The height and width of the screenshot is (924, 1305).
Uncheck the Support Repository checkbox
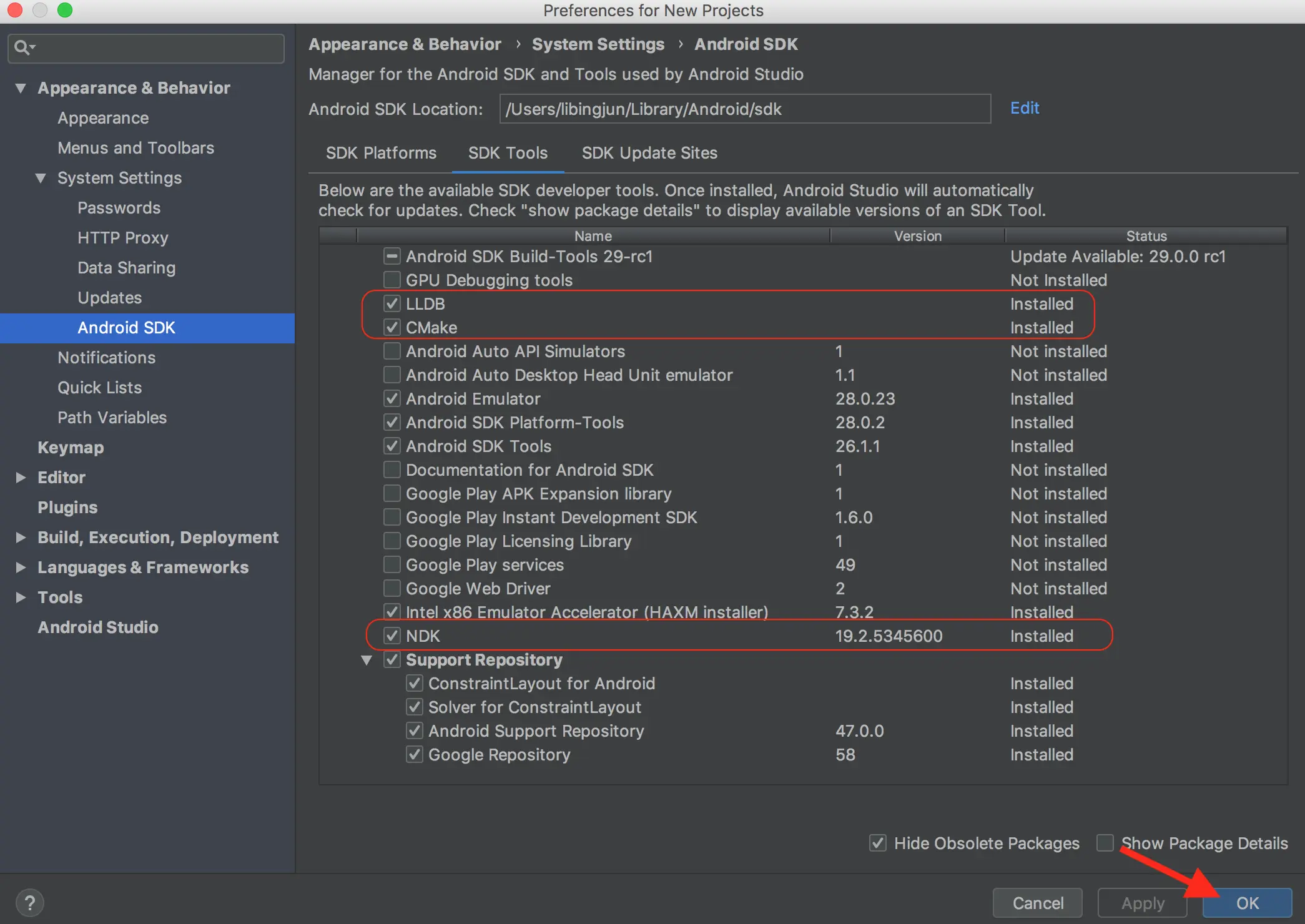point(391,659)
